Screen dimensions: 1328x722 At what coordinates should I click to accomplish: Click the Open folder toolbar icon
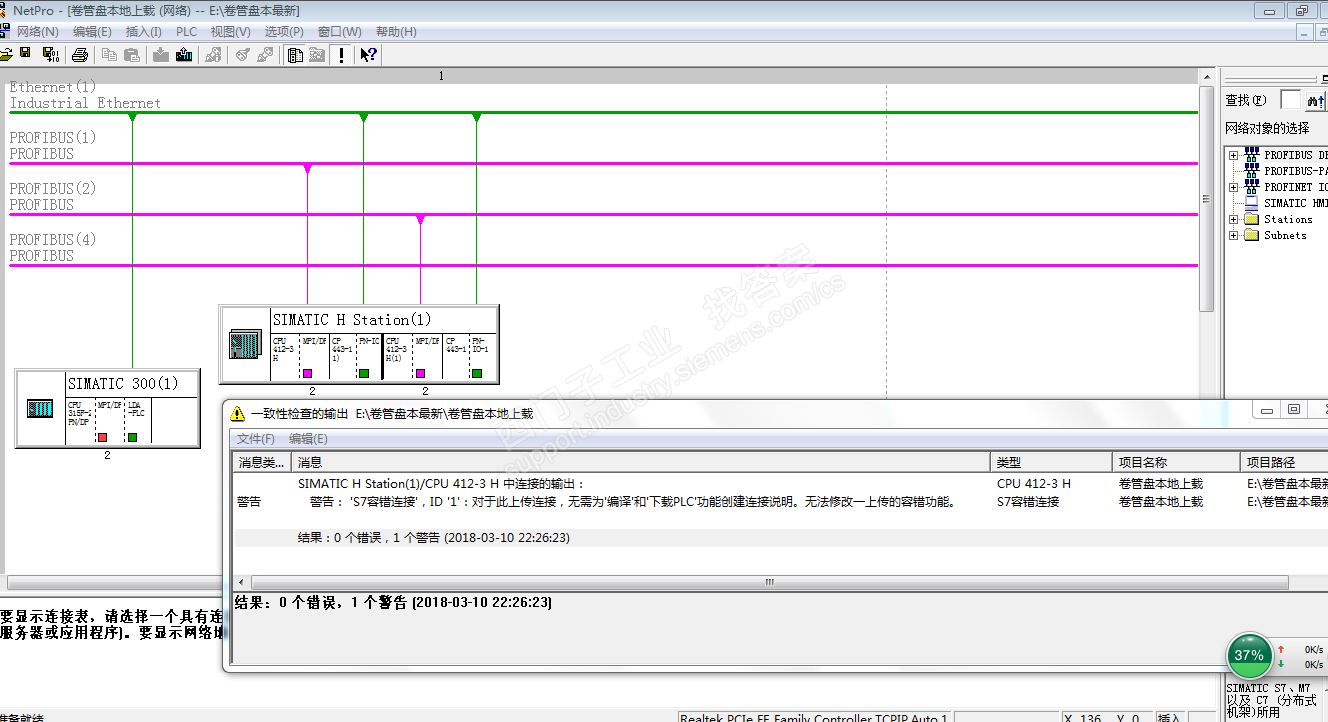(5, 54)
